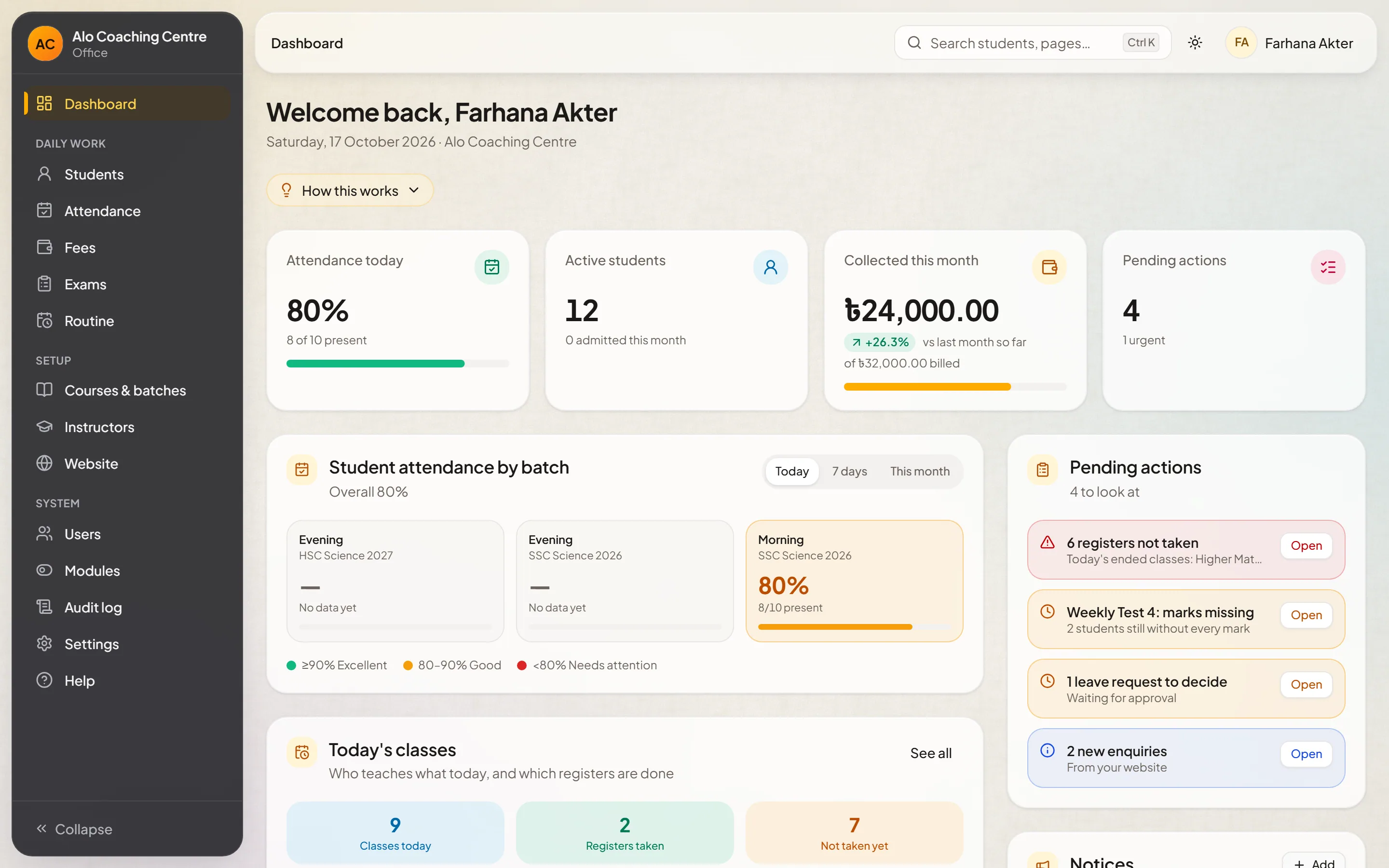The height and width of the screenshot is (868, 1389).
Task: Go to Students page
Action: click(127, 175)
